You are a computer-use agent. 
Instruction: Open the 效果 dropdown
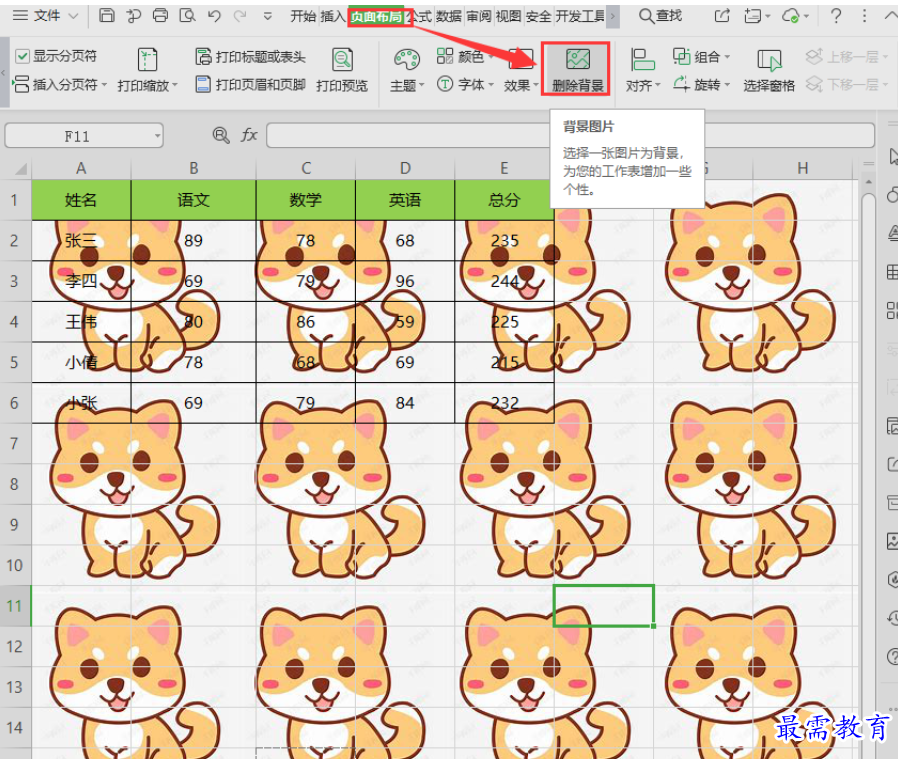click(x=520, y=70)
